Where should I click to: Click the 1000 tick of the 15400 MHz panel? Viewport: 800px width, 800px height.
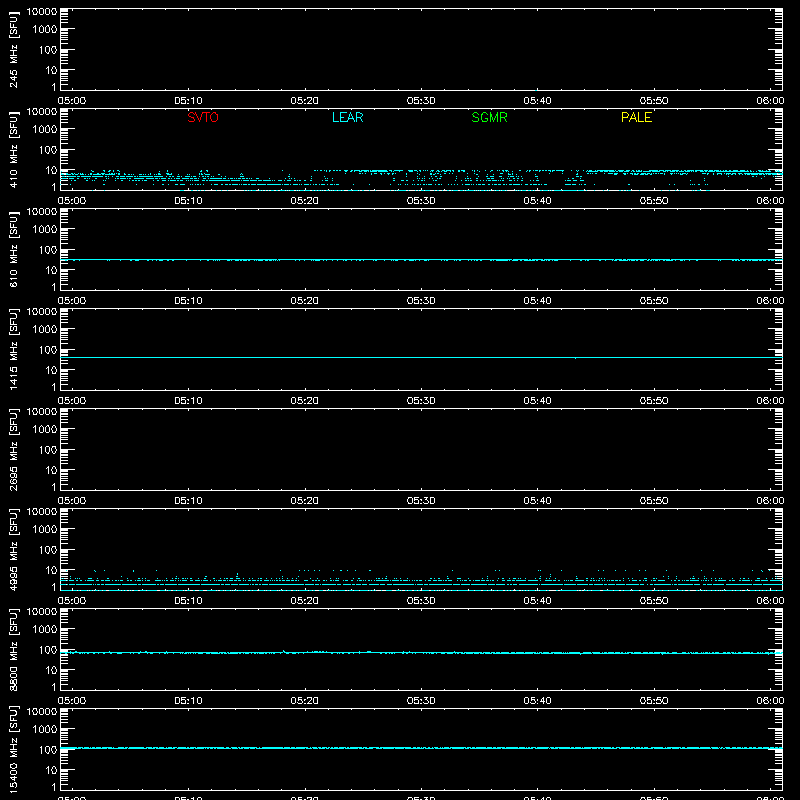pos(45,730)
